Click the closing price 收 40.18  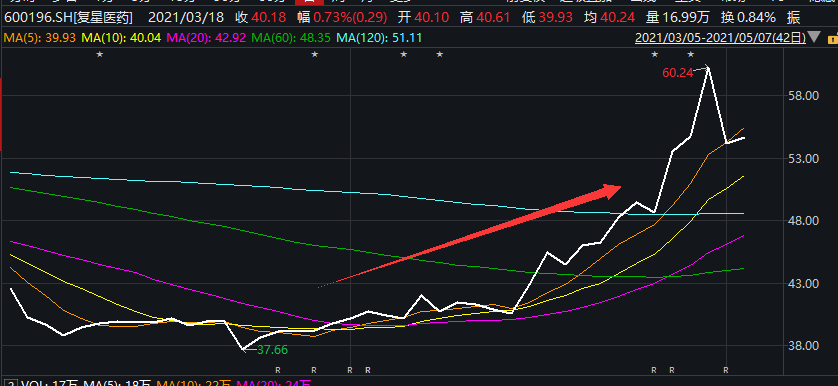[262, 18]
